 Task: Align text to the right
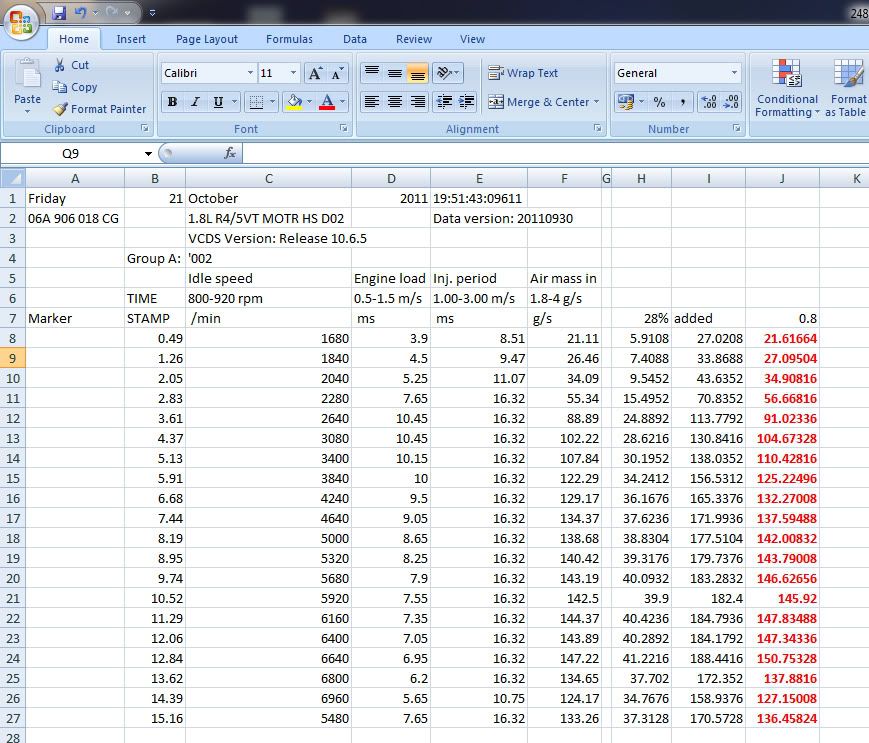click(x=418, y=102)
